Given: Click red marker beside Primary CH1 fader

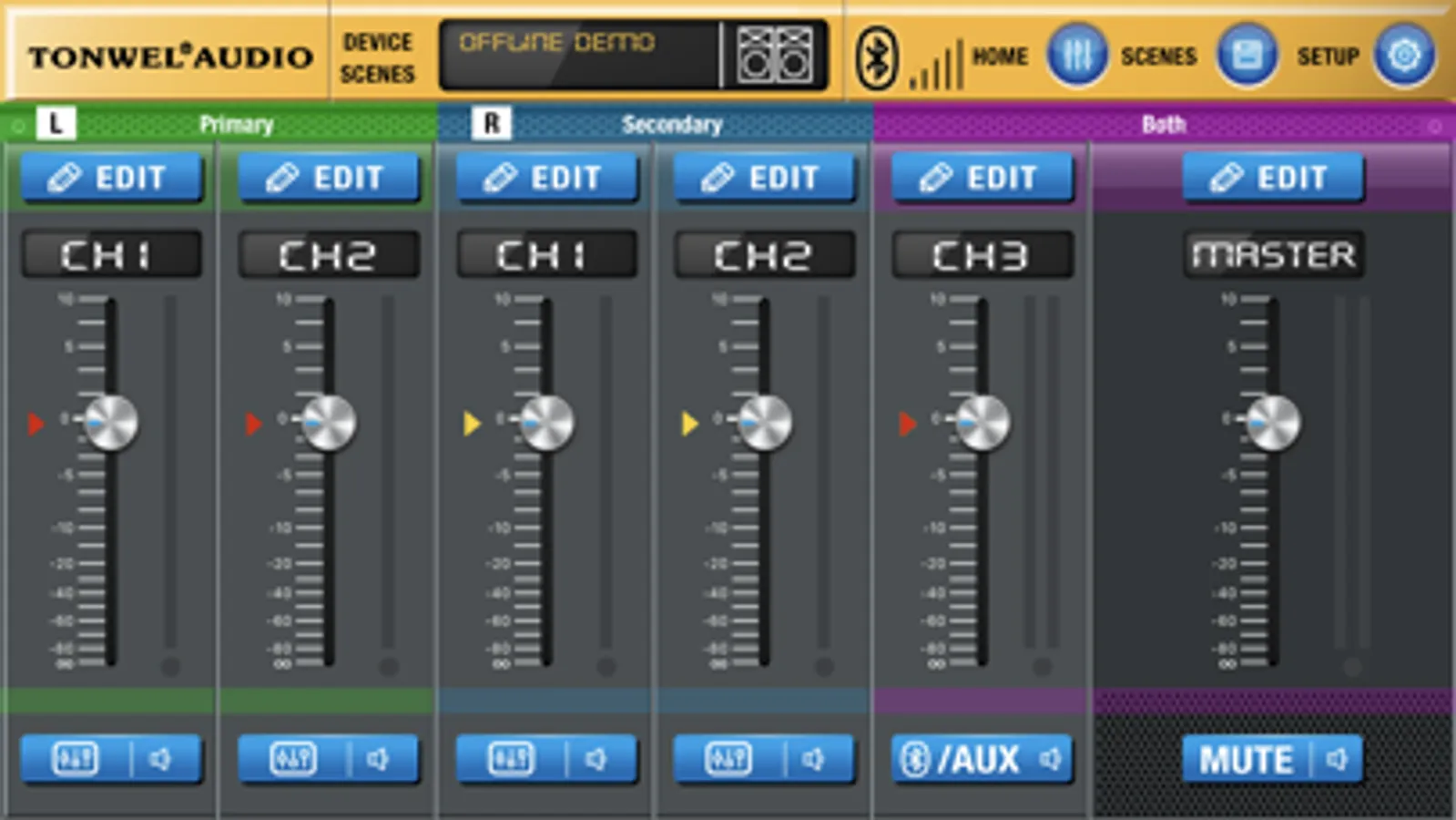Looking at the screenshot, I should (x=36, y=424).
